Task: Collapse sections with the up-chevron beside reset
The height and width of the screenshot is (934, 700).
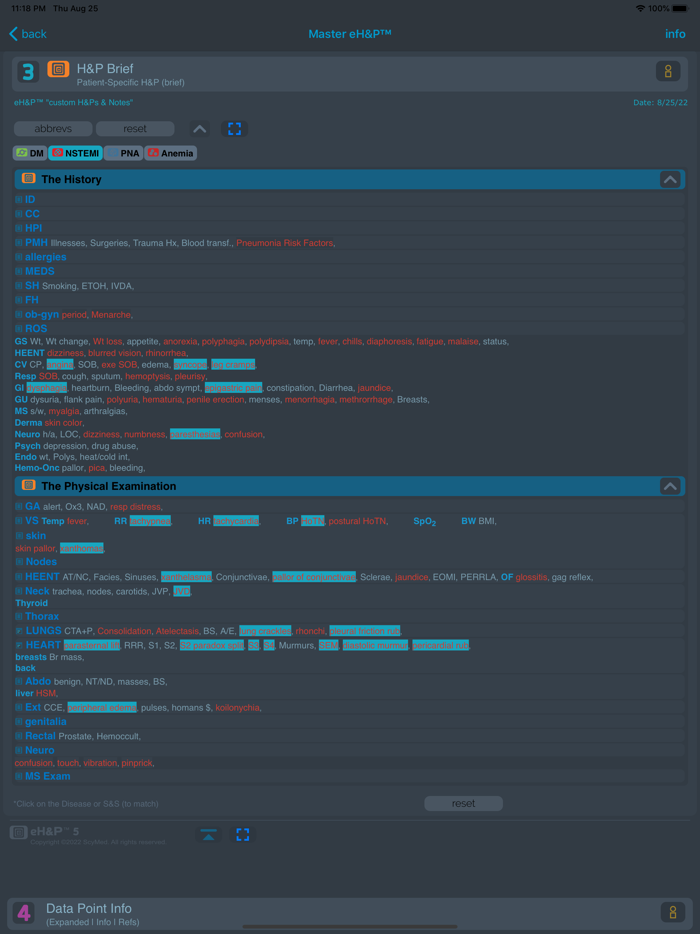Action: coord(200,129)
